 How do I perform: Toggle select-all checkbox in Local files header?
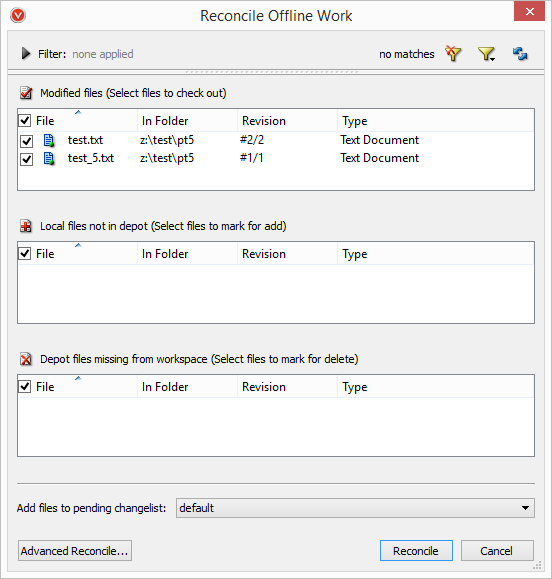24,253
